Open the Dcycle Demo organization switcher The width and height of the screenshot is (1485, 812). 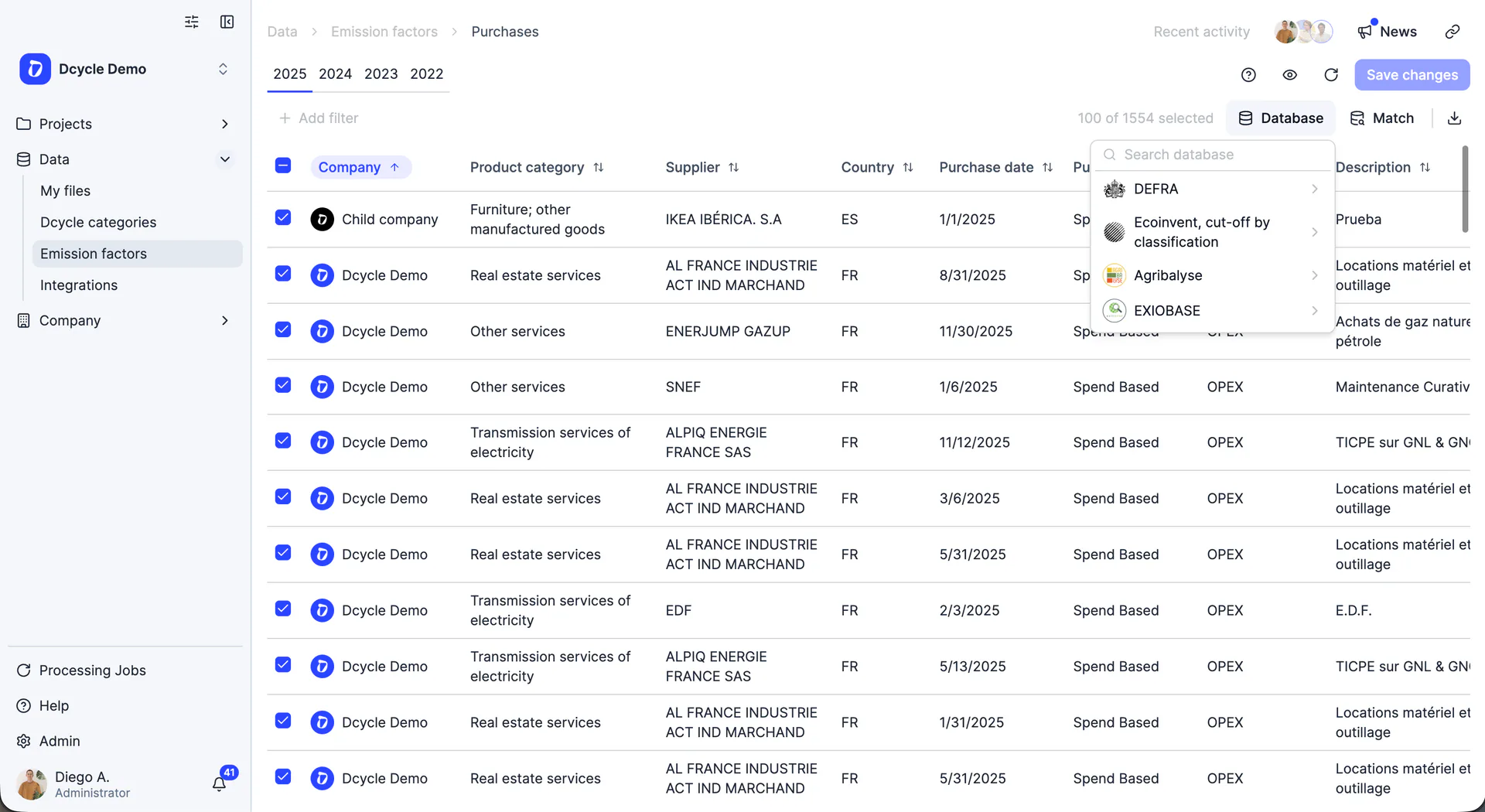tap(124, 69)
